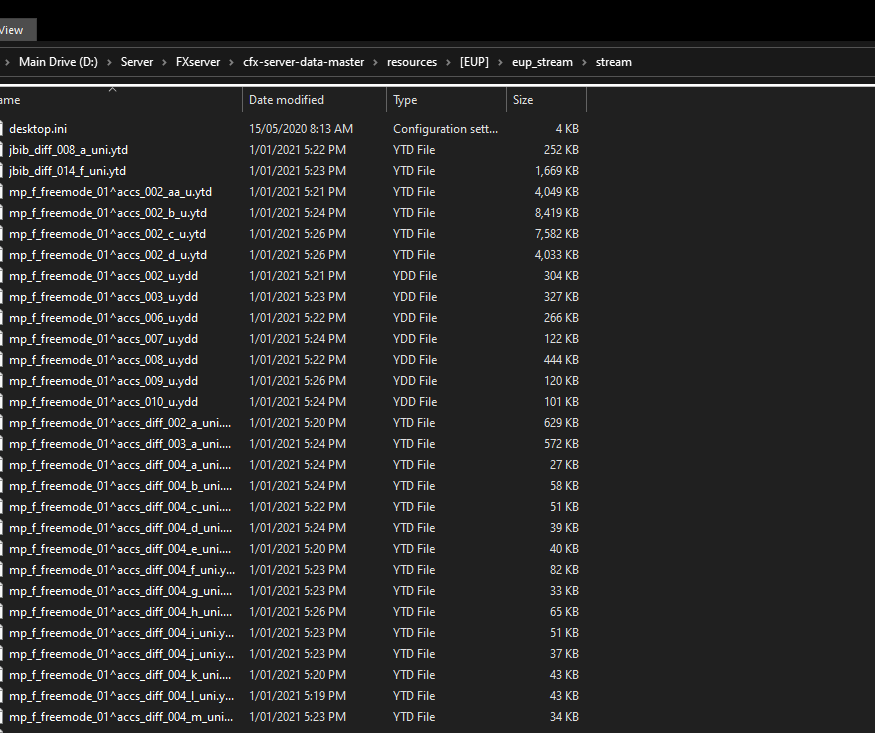Image resolution: width=875 pixels, height=733 pixels.
Task: Go to the Server folder in address bar
Action: click(137, 62)
